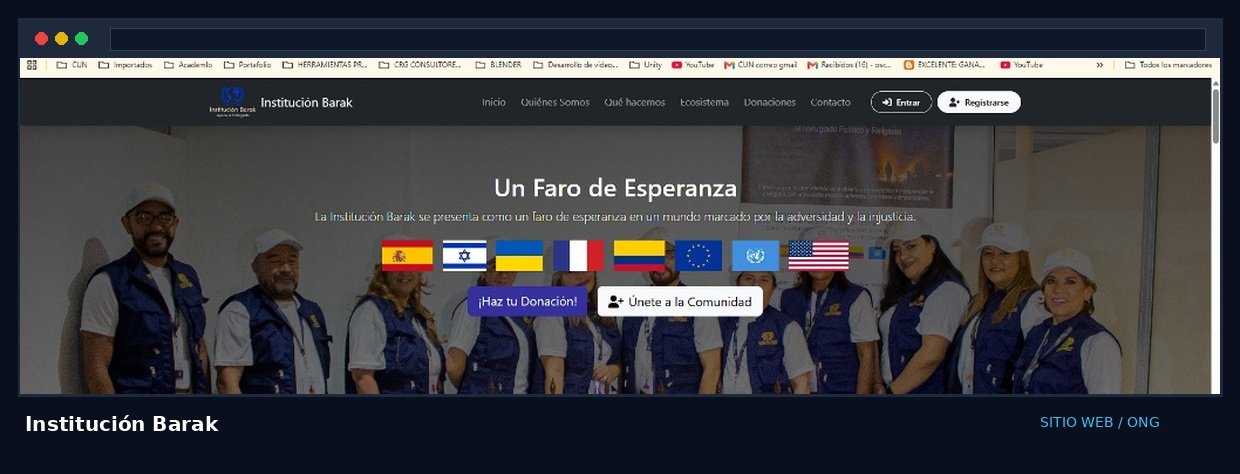Expand hidden bookmarks with the double chevron
1240x474 pixels.
pyautogui.click(x=1100, y=65)
